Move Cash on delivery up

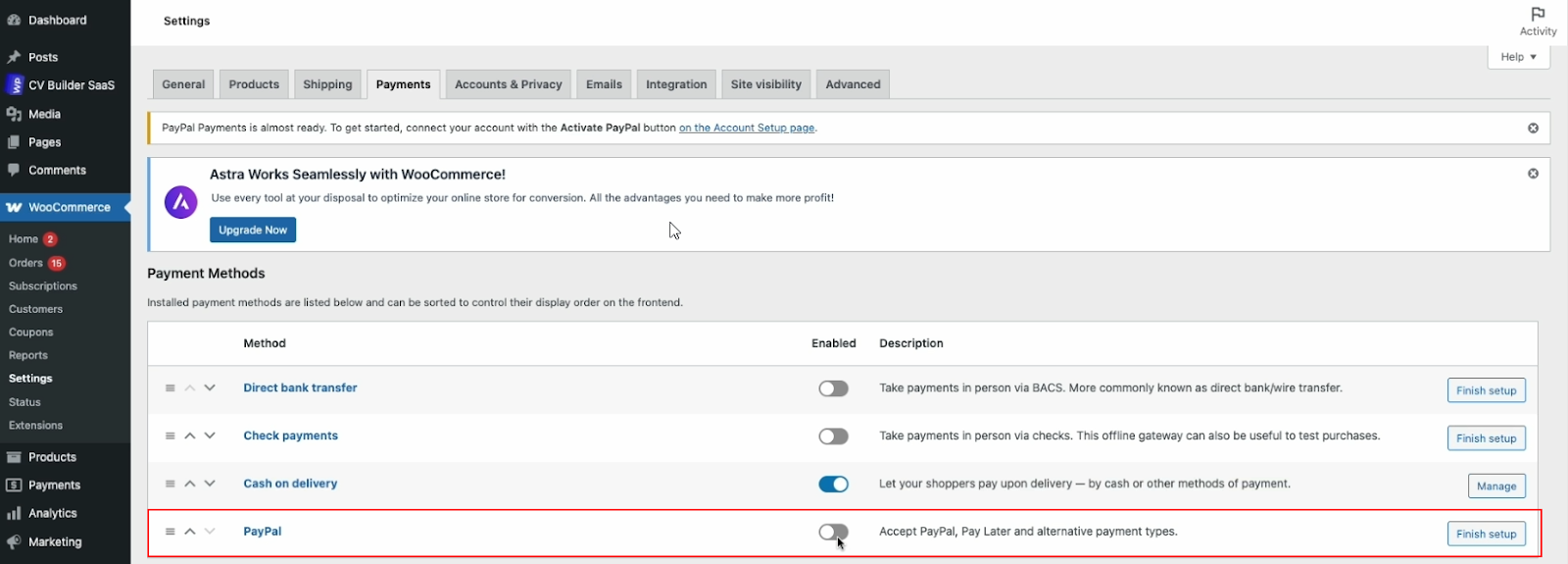190,484
